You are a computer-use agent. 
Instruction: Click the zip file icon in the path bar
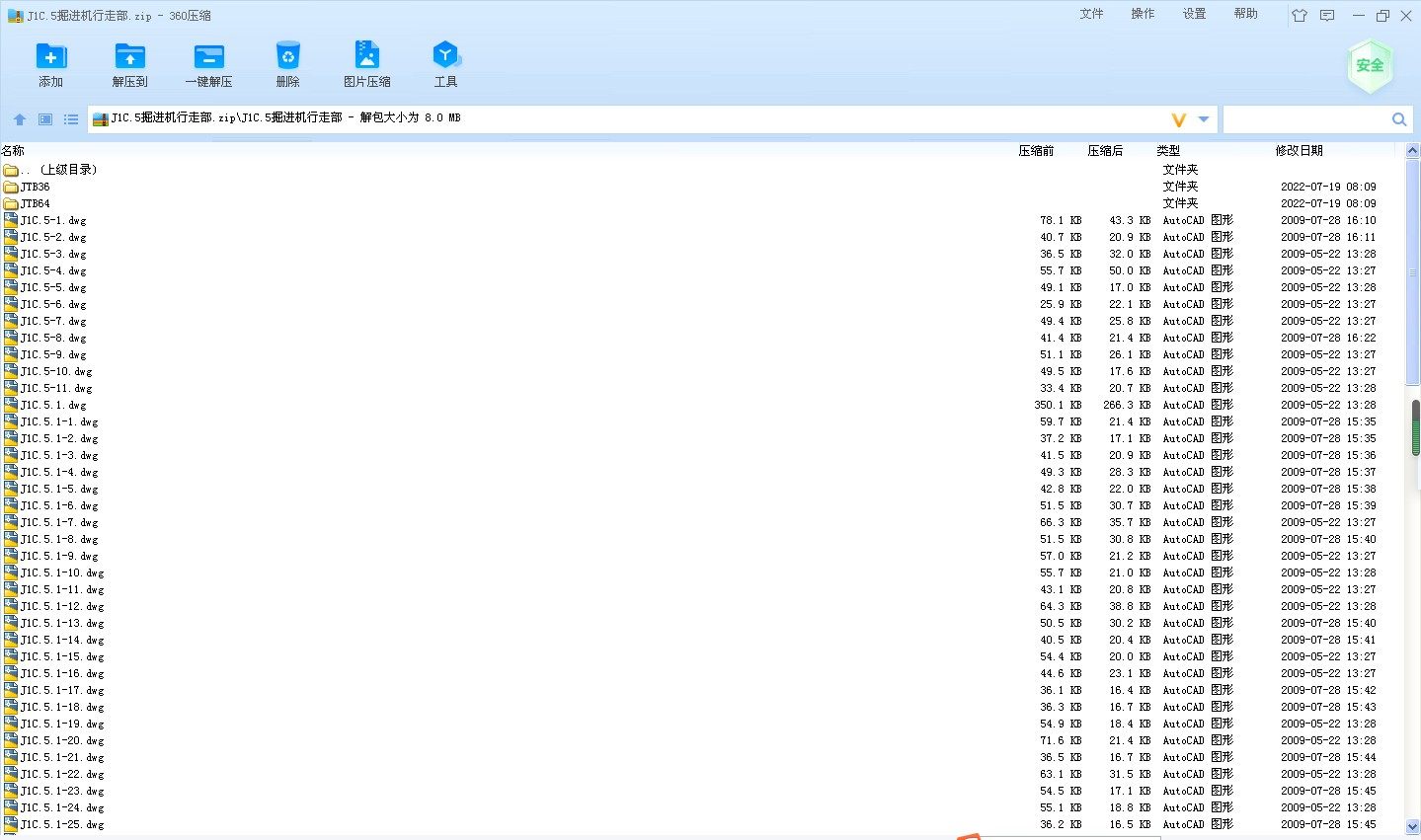(100, 118)
